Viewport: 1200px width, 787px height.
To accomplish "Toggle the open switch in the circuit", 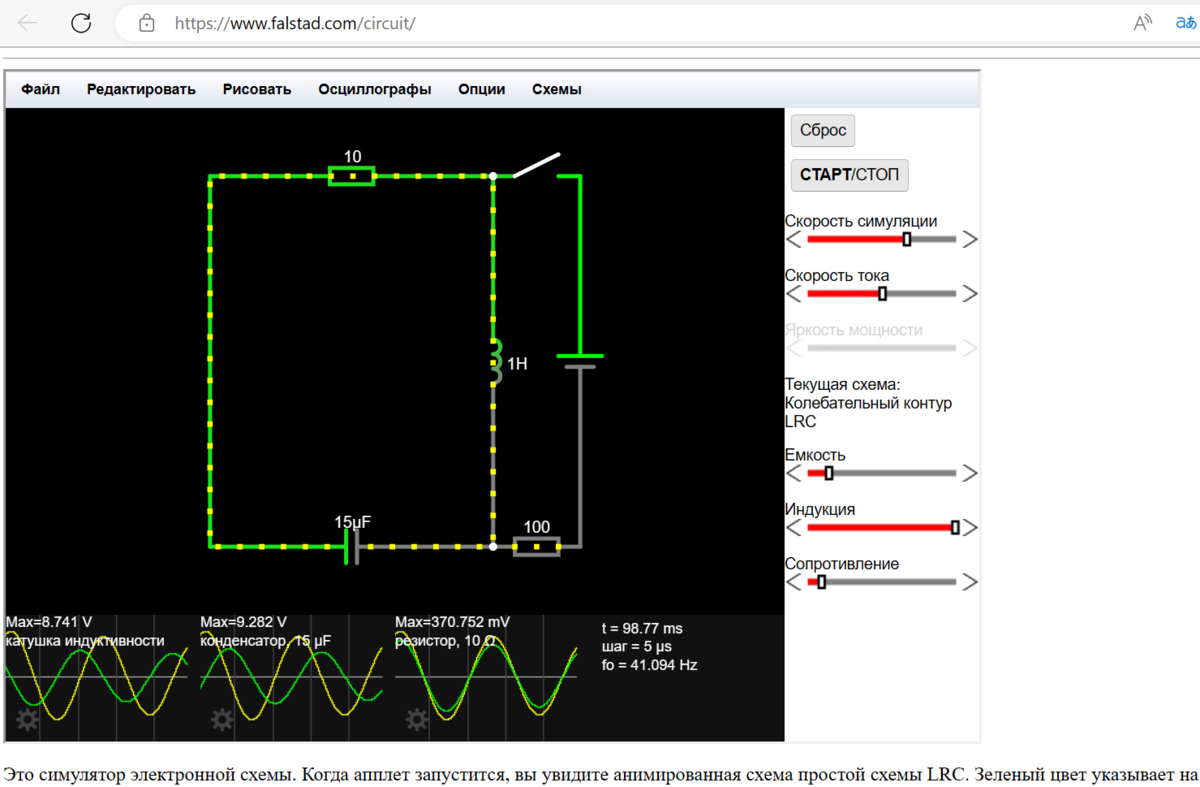I will pos(536,166).
